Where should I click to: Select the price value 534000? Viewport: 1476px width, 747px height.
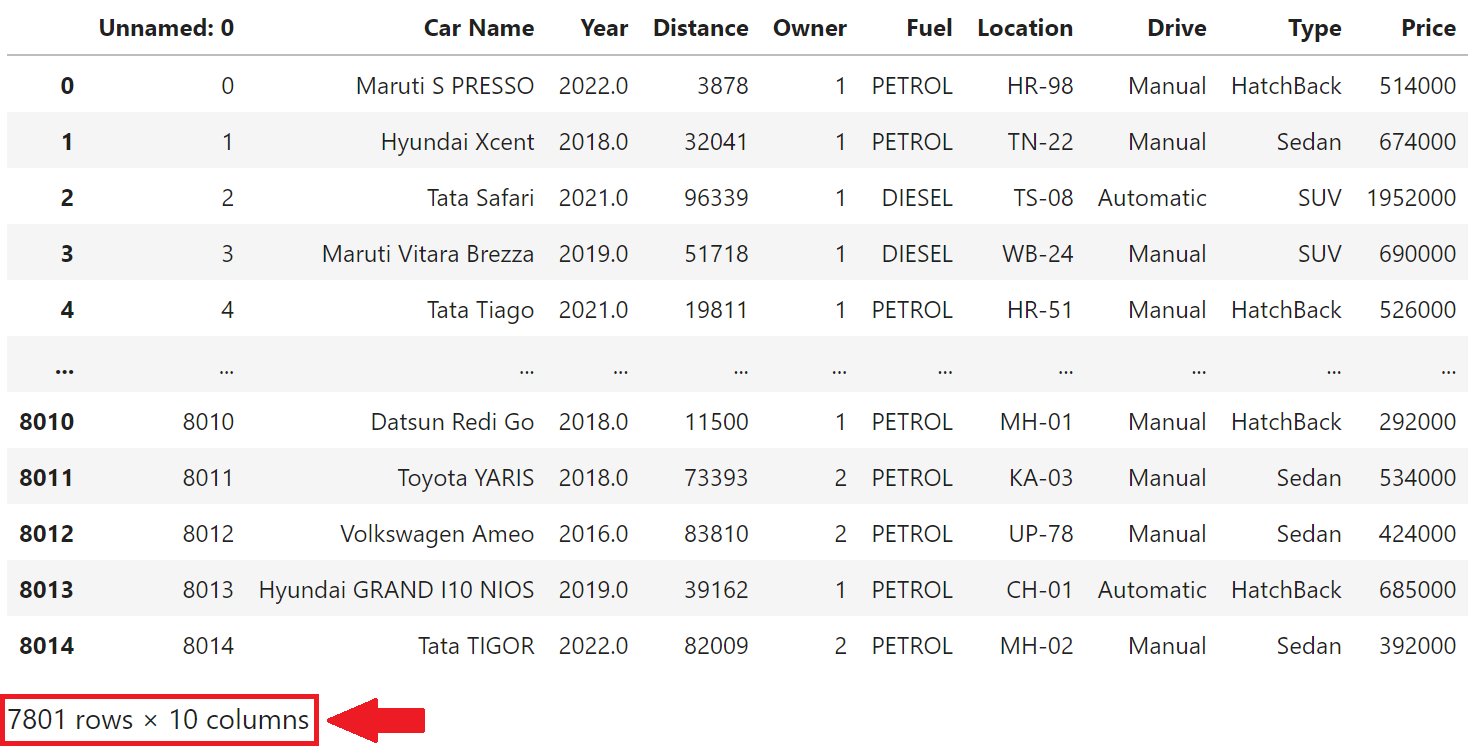pyautogui.click(x=1418, y=478)
